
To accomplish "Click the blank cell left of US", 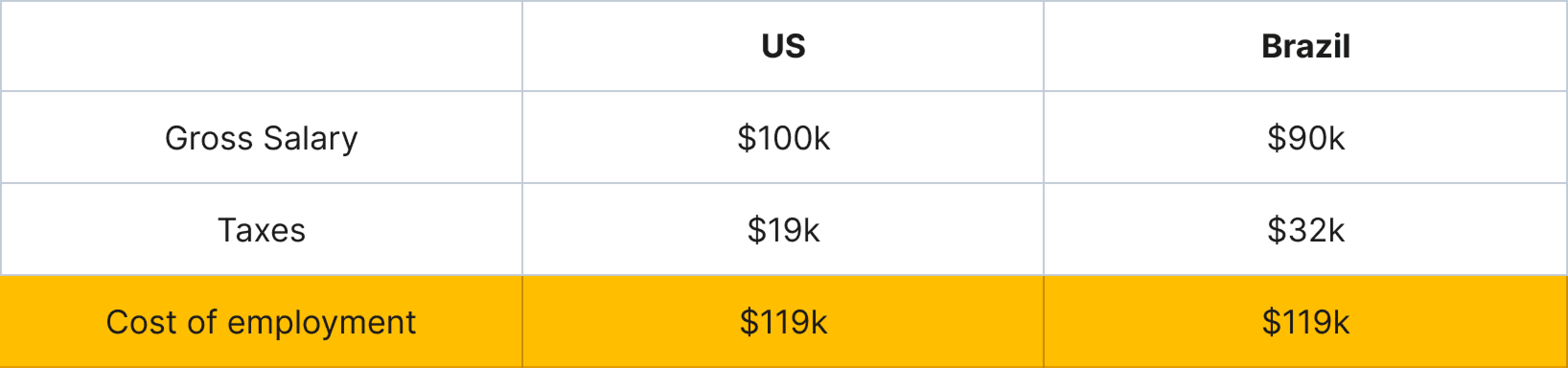I will (261, 46).
